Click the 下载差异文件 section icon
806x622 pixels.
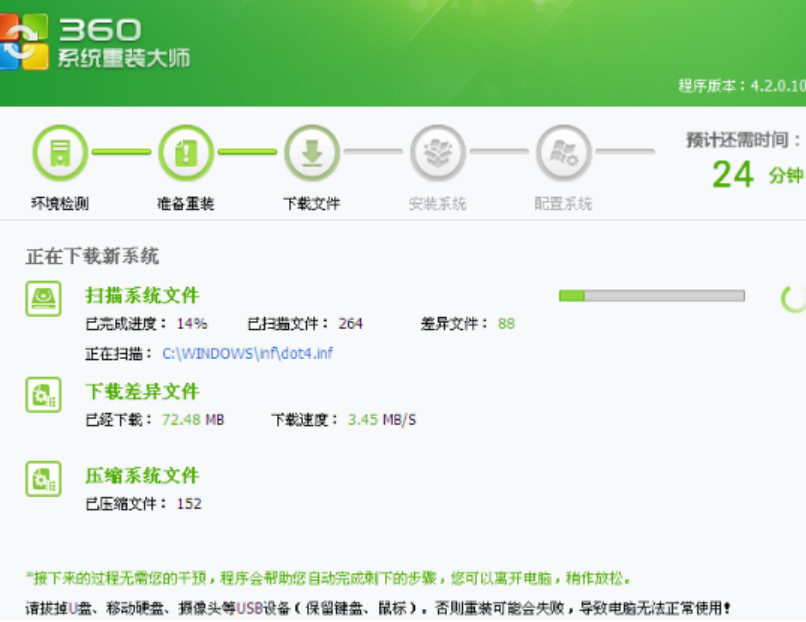coord(43,395)
